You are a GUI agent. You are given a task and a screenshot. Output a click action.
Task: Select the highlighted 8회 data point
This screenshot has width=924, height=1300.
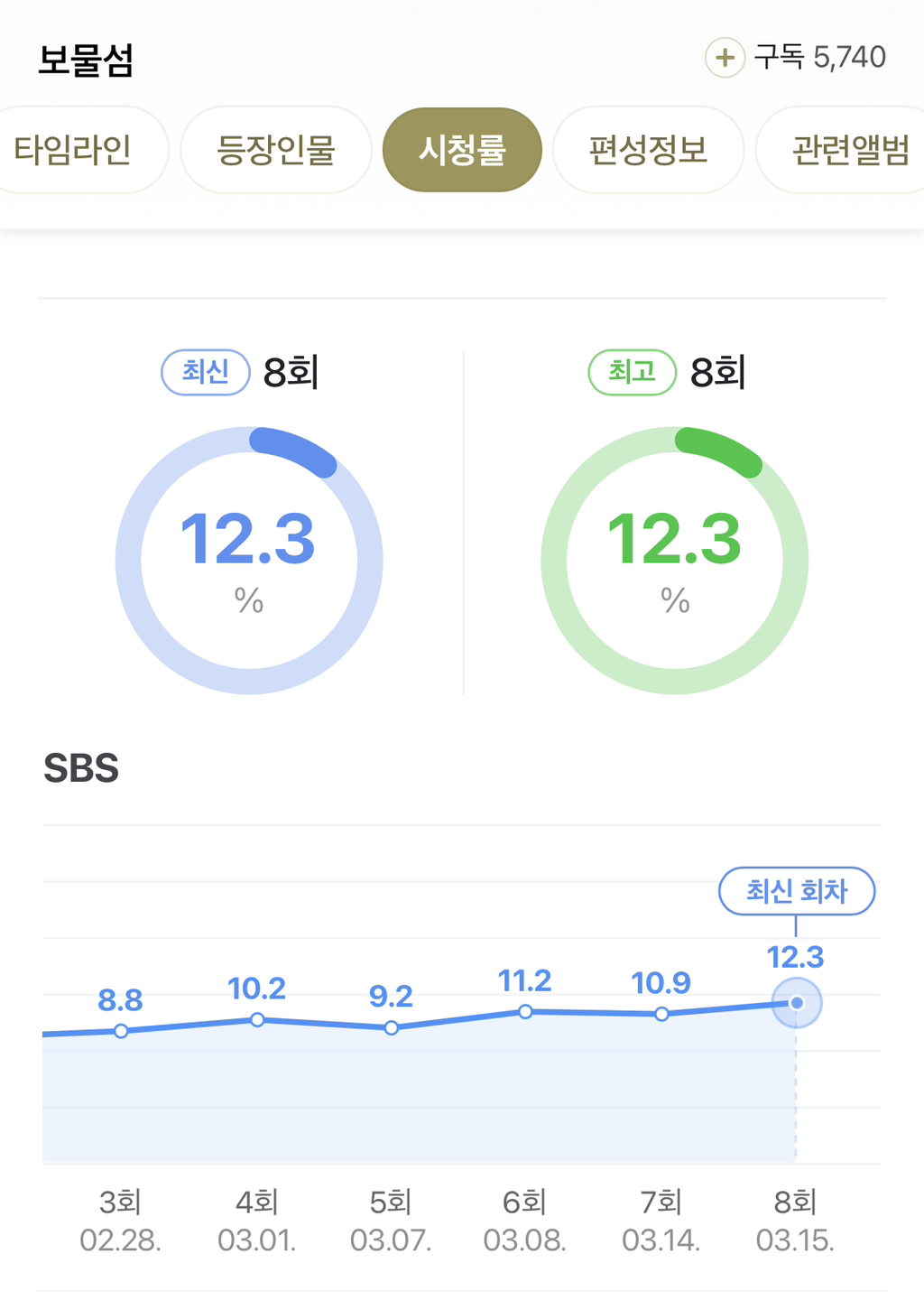coord(796,1003)
